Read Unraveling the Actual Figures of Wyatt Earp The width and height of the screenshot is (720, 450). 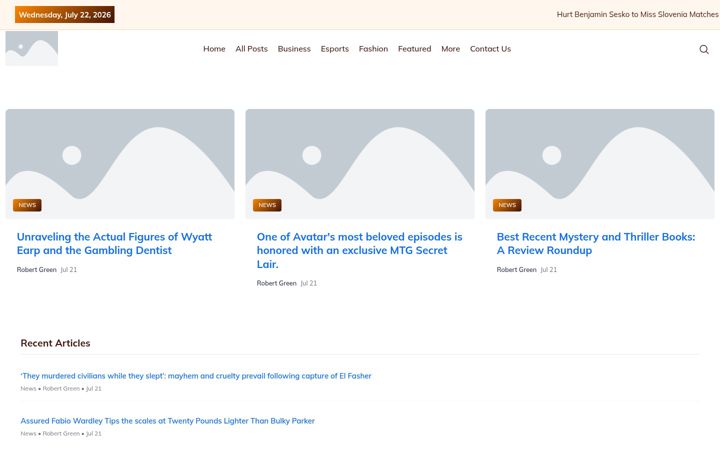click(114, 243)
